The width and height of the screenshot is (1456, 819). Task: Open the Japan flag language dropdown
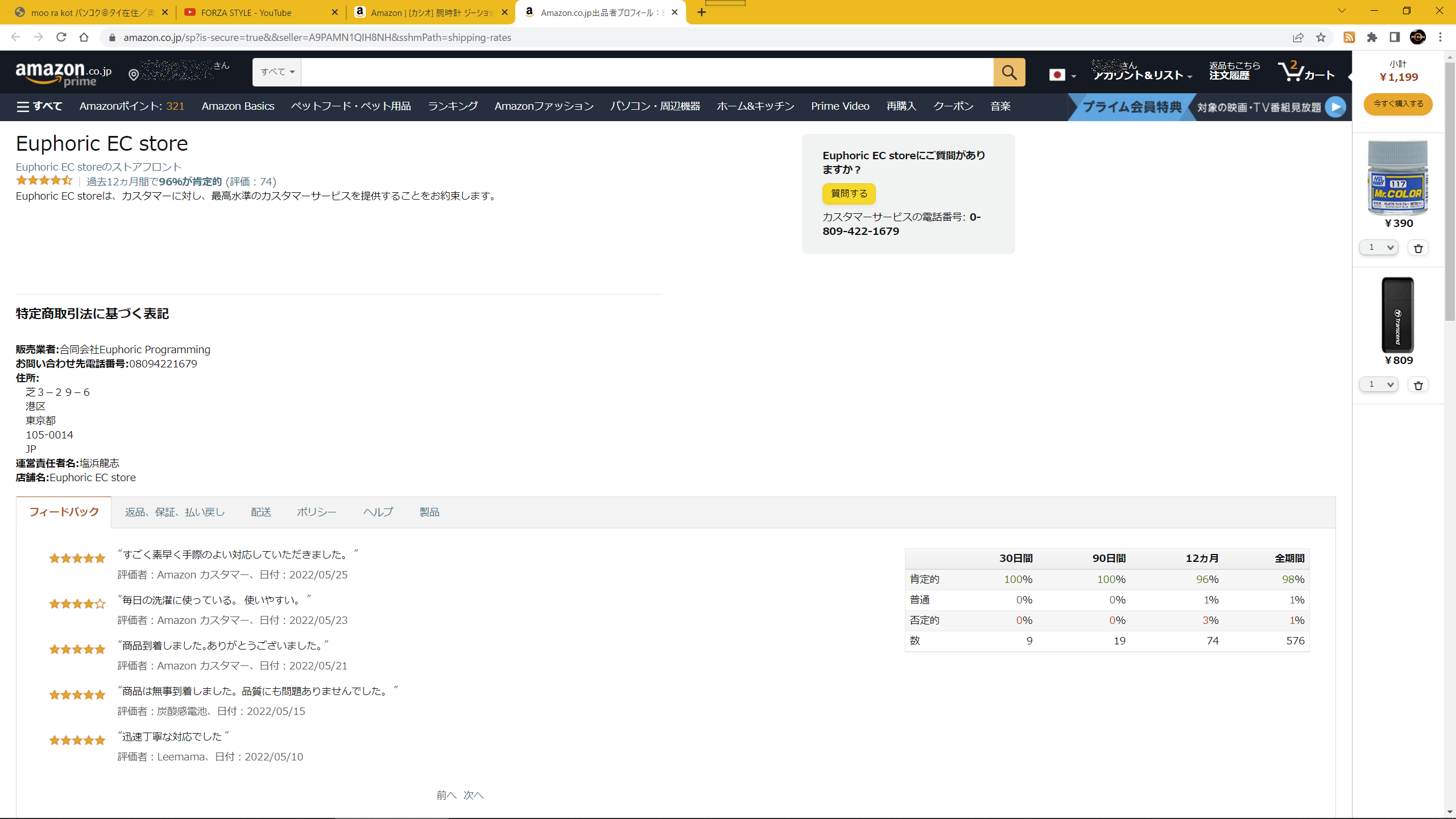click(x=1062, y=75)
